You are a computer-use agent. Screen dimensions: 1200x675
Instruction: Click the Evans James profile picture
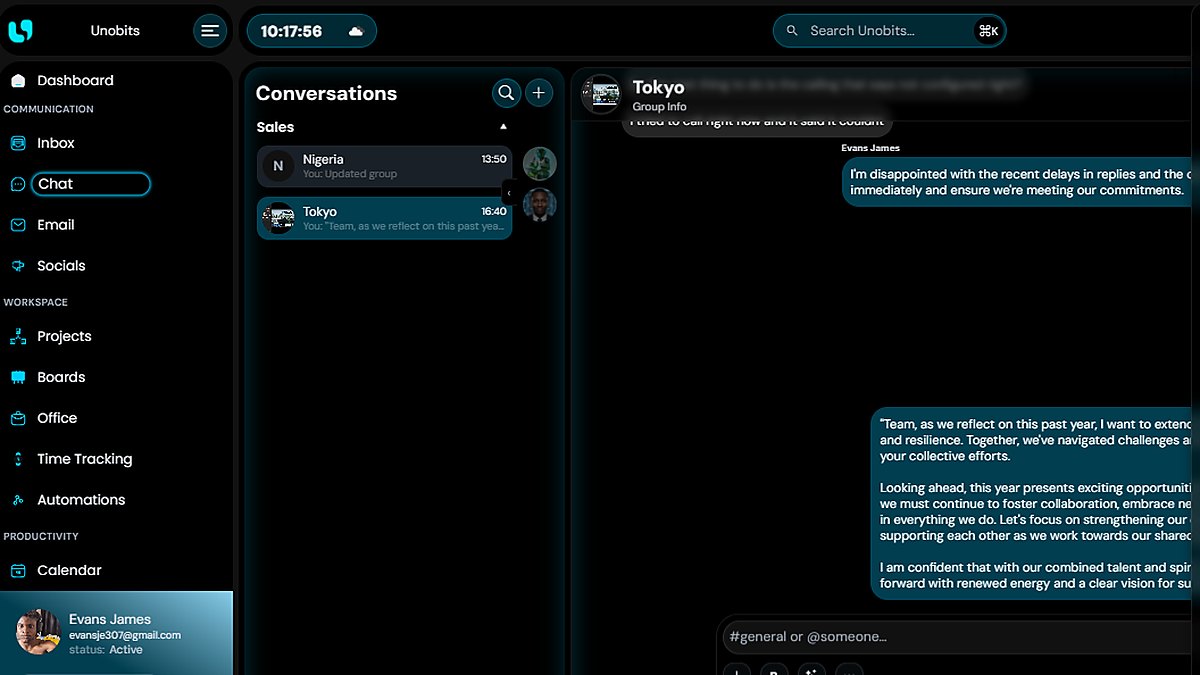39,632
